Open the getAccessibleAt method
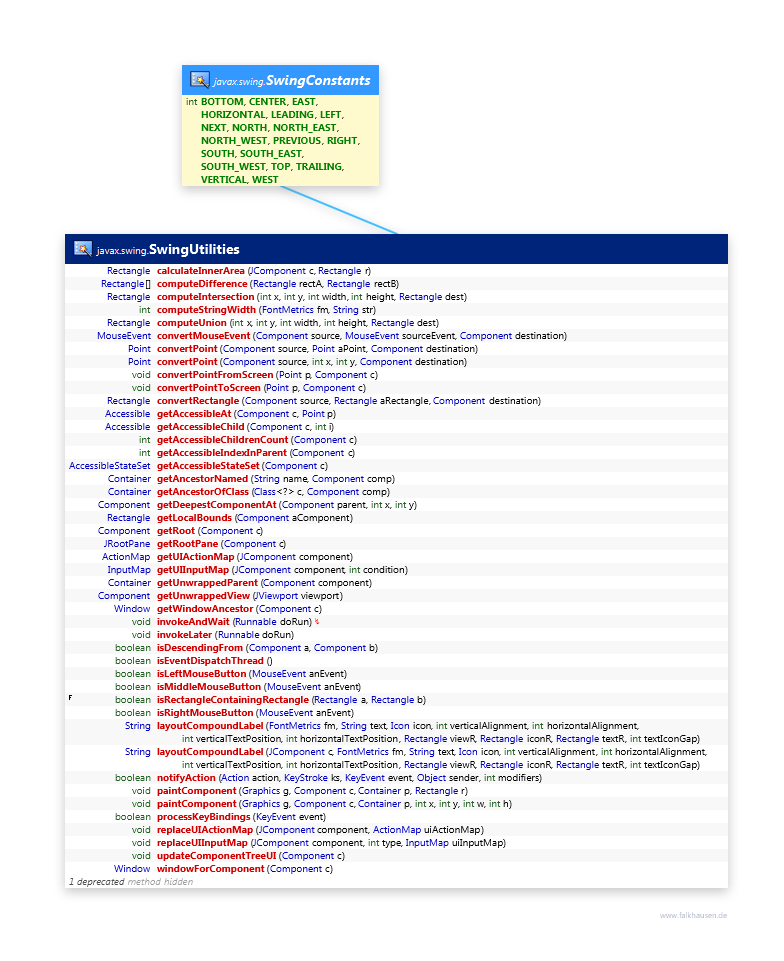Image resolution: width=784 pixels, height=961 pixels. (194, 414)
